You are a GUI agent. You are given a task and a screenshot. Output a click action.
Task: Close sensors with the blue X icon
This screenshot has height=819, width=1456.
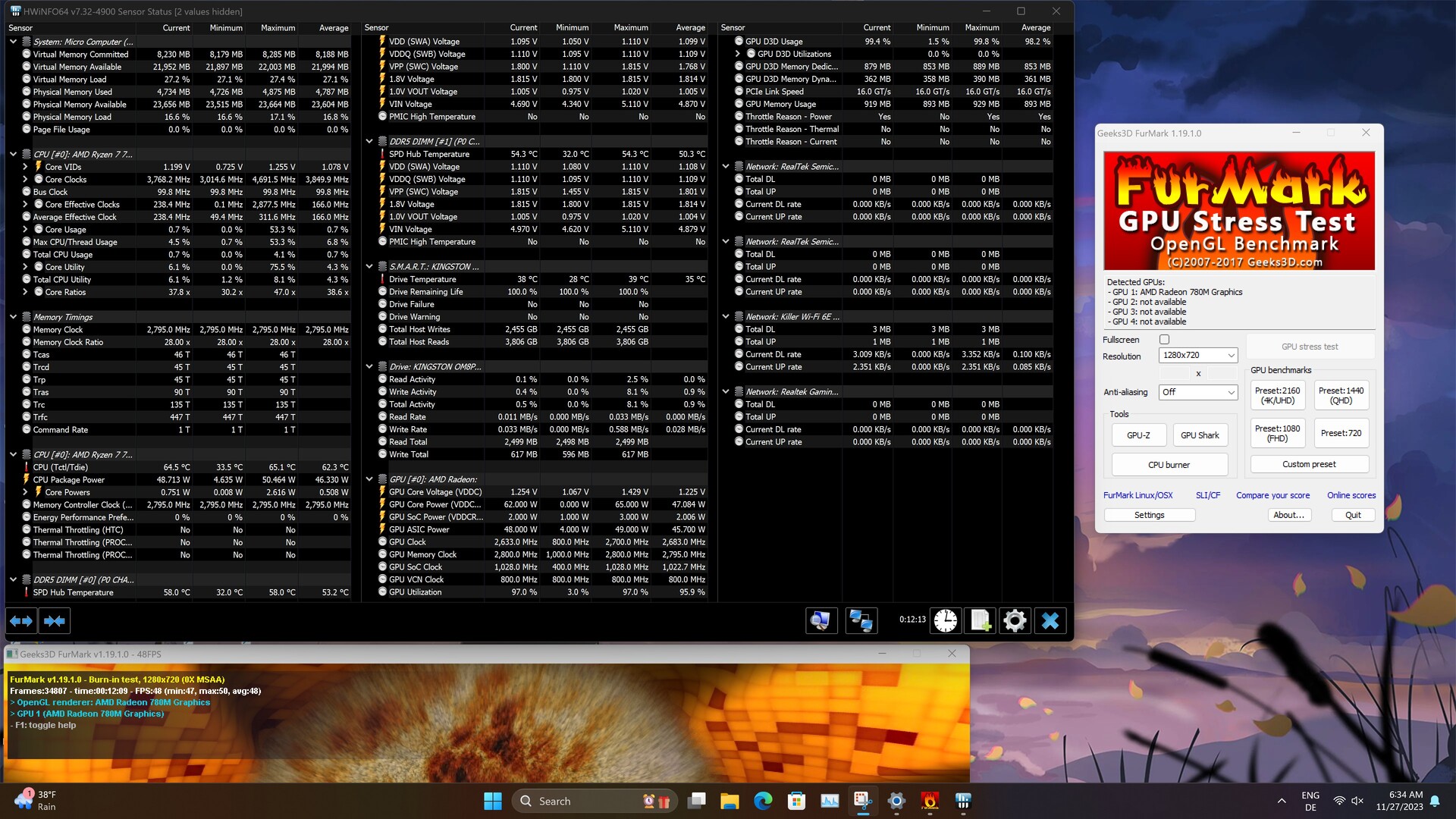pos(1050,621)
